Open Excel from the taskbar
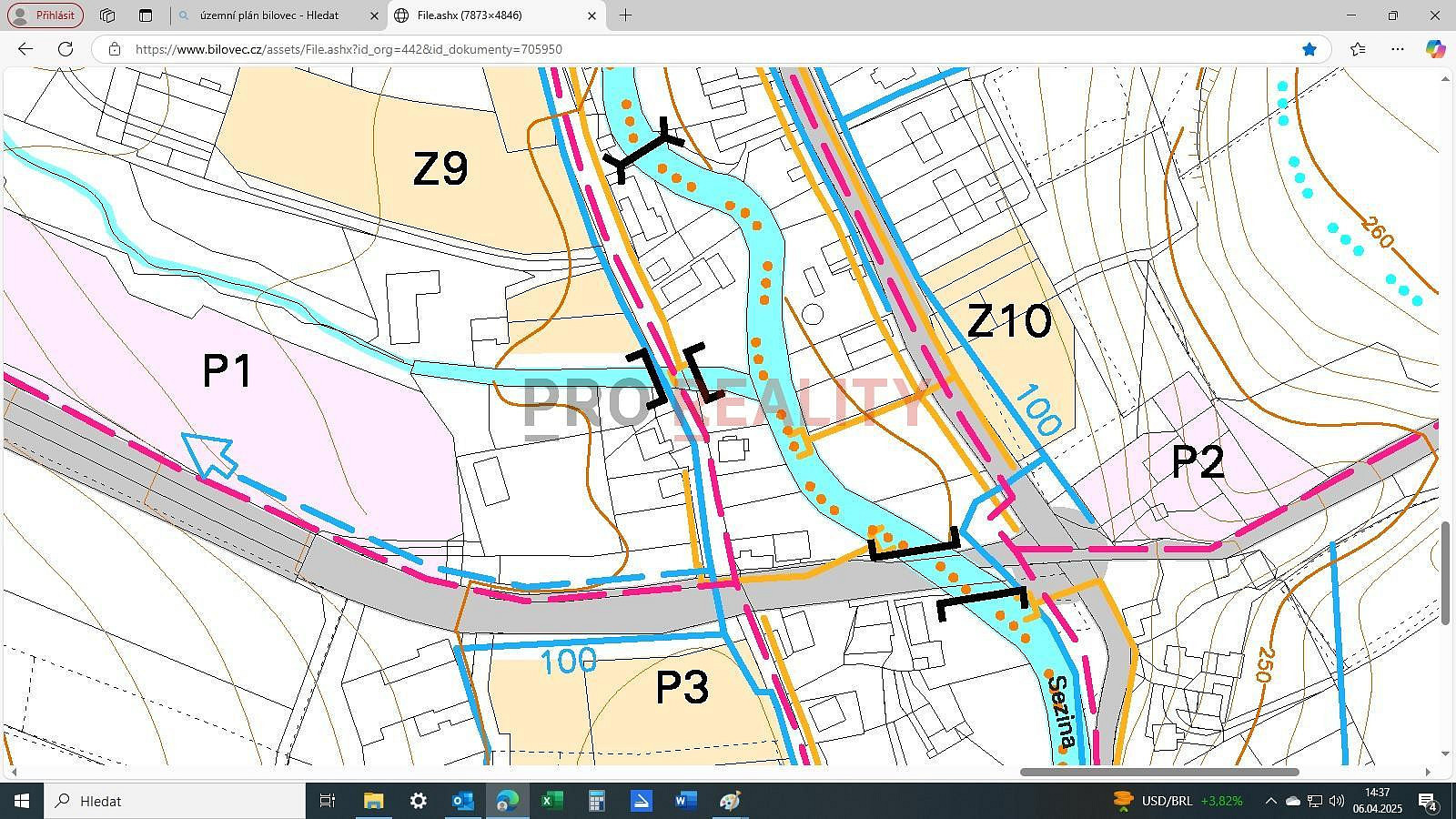 pos(552,801)
